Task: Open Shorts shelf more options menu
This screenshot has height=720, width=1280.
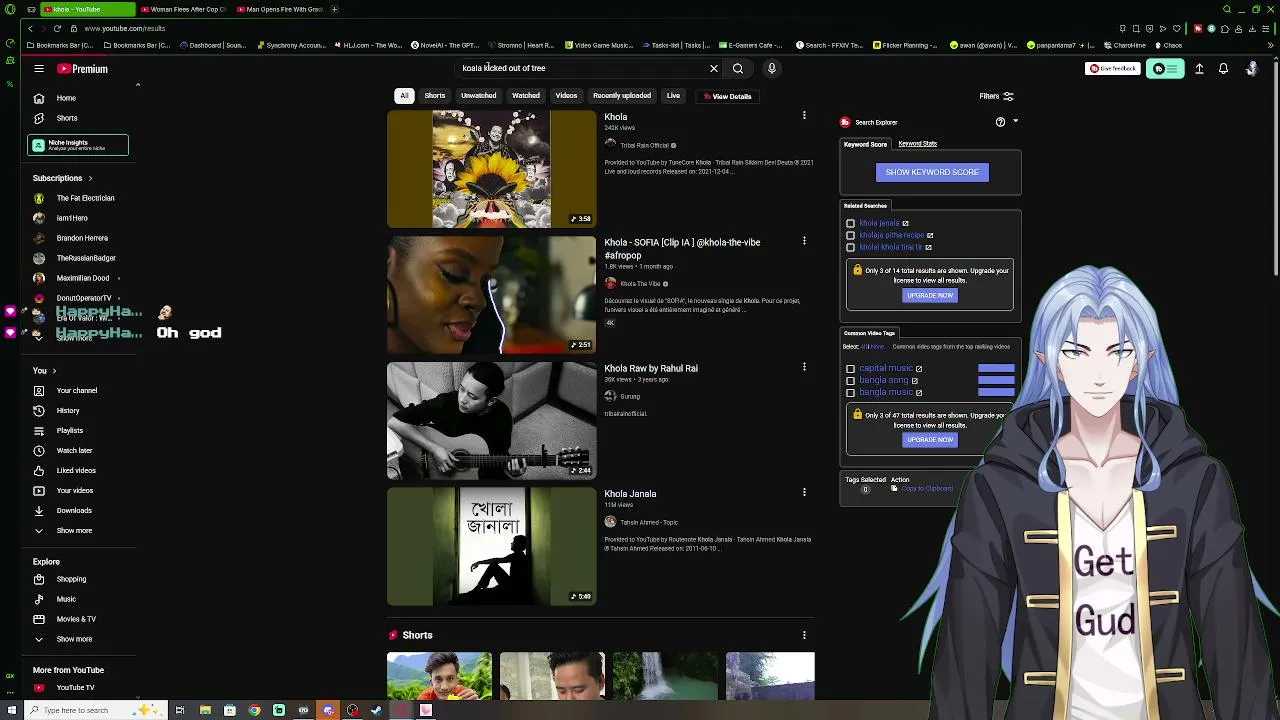Action: 804,634
